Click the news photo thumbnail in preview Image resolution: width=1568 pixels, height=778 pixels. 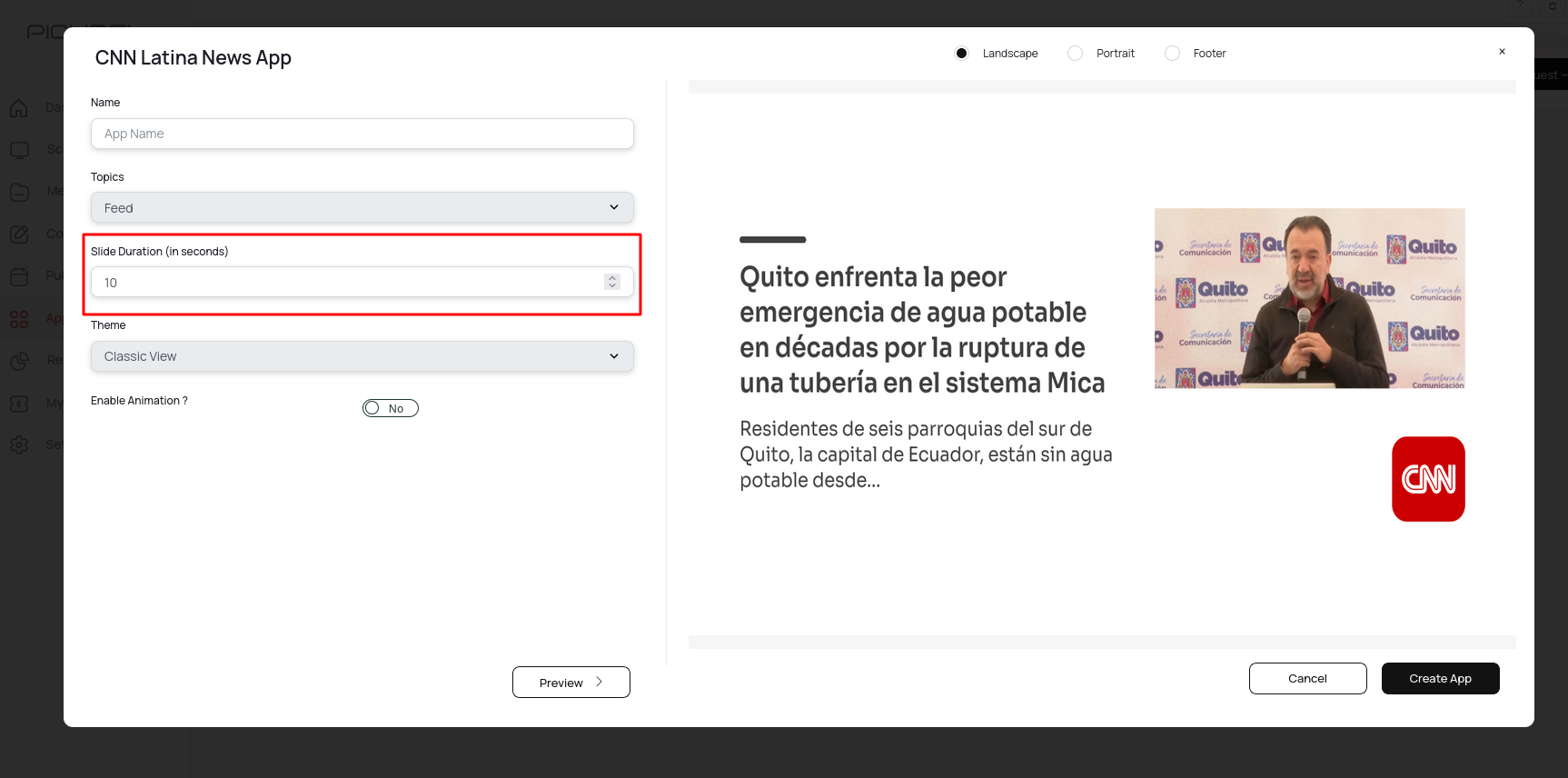(1309, 298)
